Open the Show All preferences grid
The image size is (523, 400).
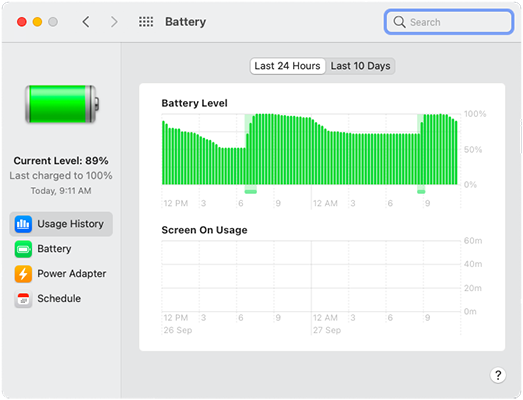(x=146, y=22)
